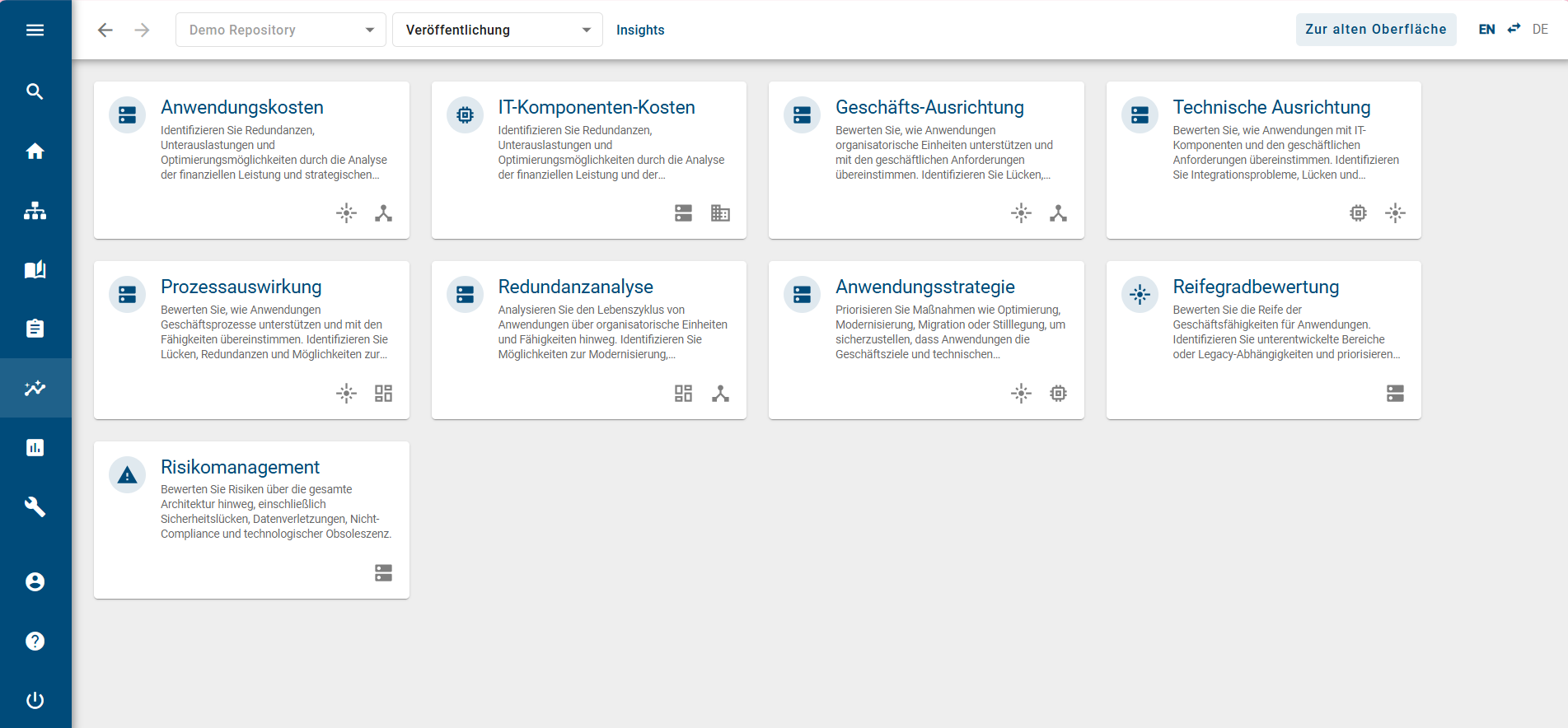Click the language swap arrows icon
This screenshot has height=728, width=1568.
pos(1514,29)
